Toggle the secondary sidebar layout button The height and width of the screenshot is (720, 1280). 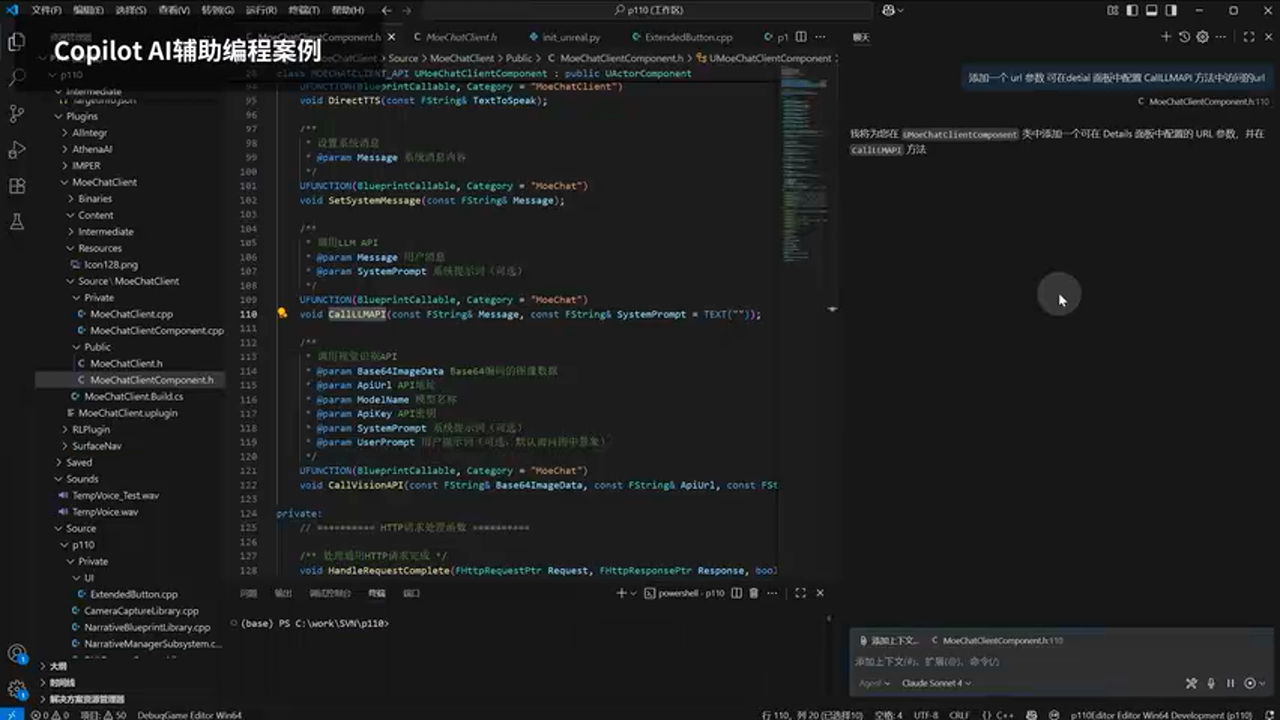(x=1172, y=10)
